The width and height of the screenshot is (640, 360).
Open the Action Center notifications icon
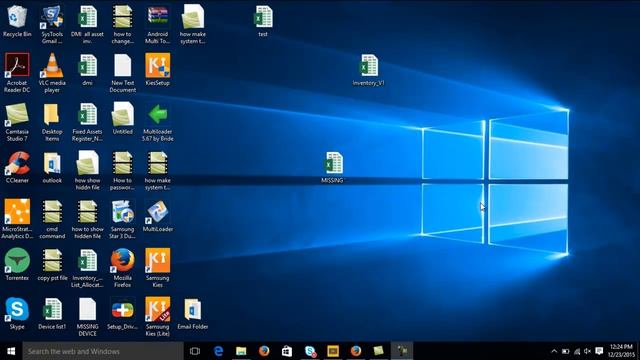[599, 351]
